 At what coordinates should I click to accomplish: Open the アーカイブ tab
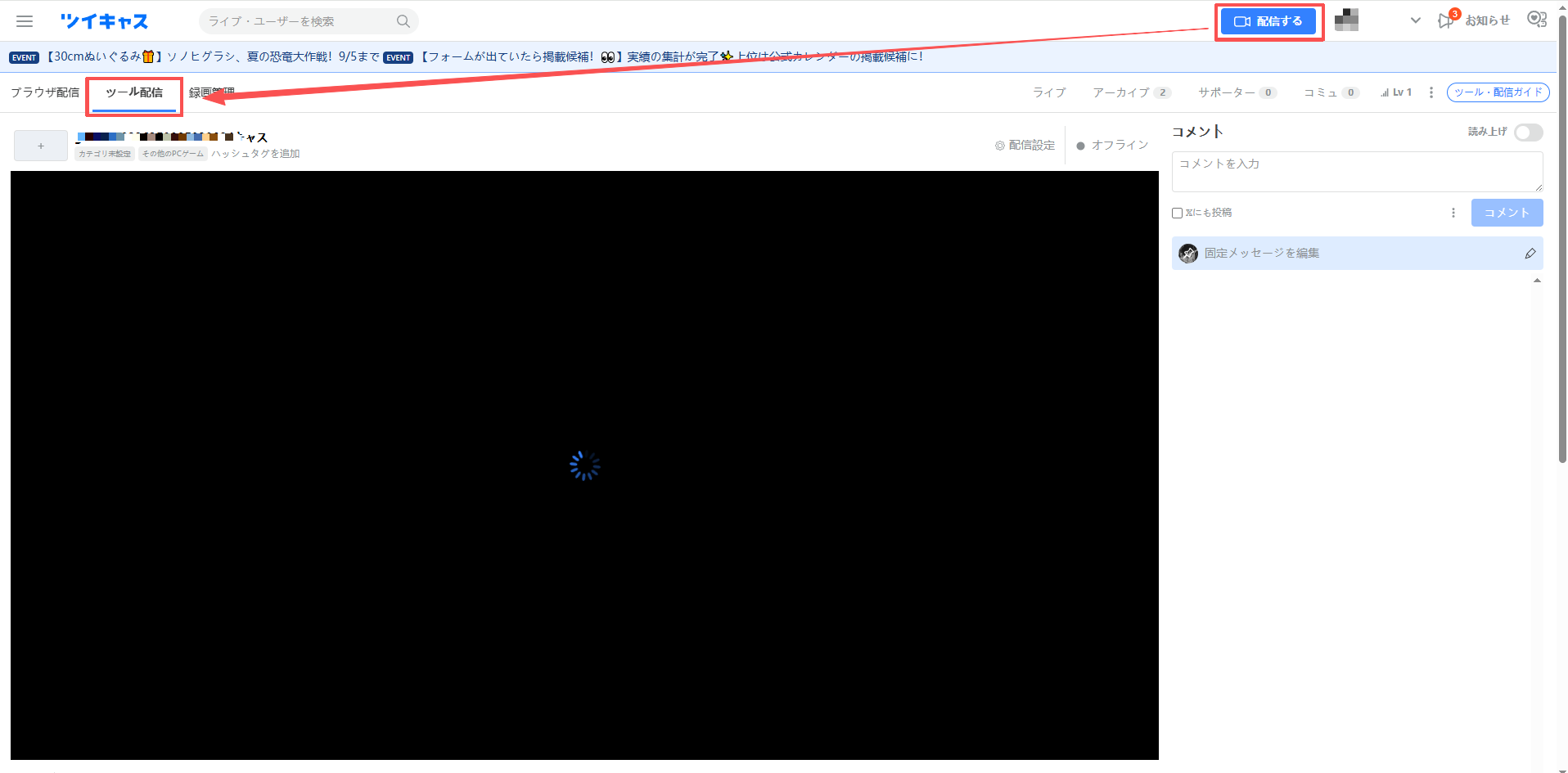coord(1132,92)
